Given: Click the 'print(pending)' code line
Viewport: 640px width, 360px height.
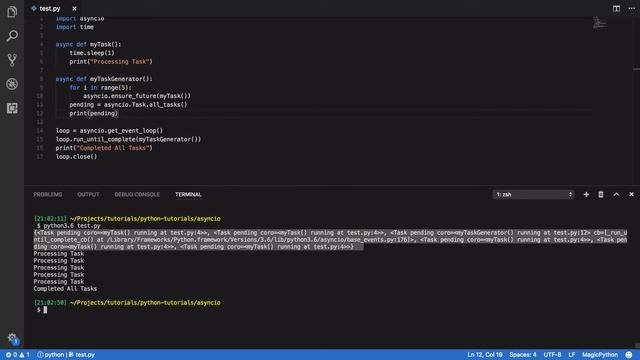Looking at the screenshot, I should click(93, 113).
